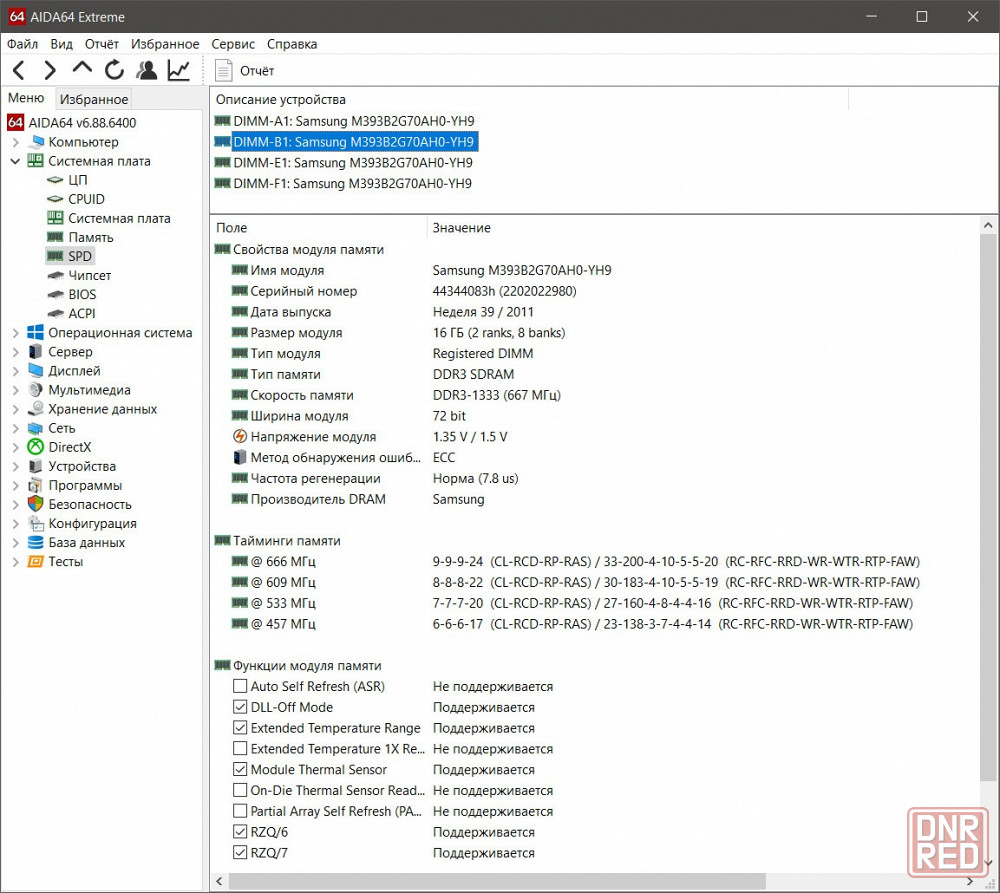Click the Отчёт report document icon

(x=223, y=70)
